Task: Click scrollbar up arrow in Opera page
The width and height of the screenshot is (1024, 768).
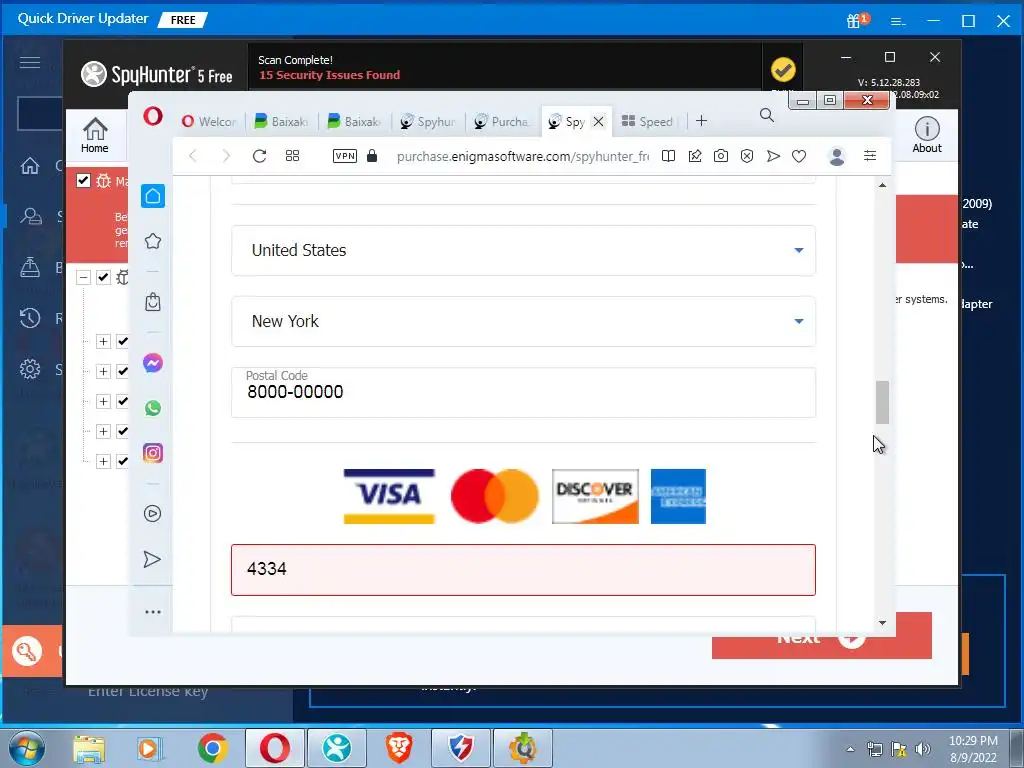Action: coord(882,185)
